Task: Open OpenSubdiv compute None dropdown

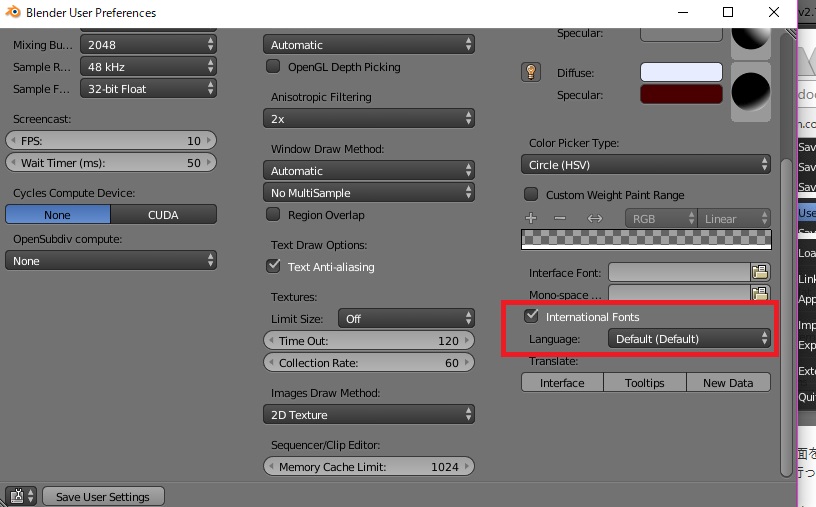Action: coord(111,260)
